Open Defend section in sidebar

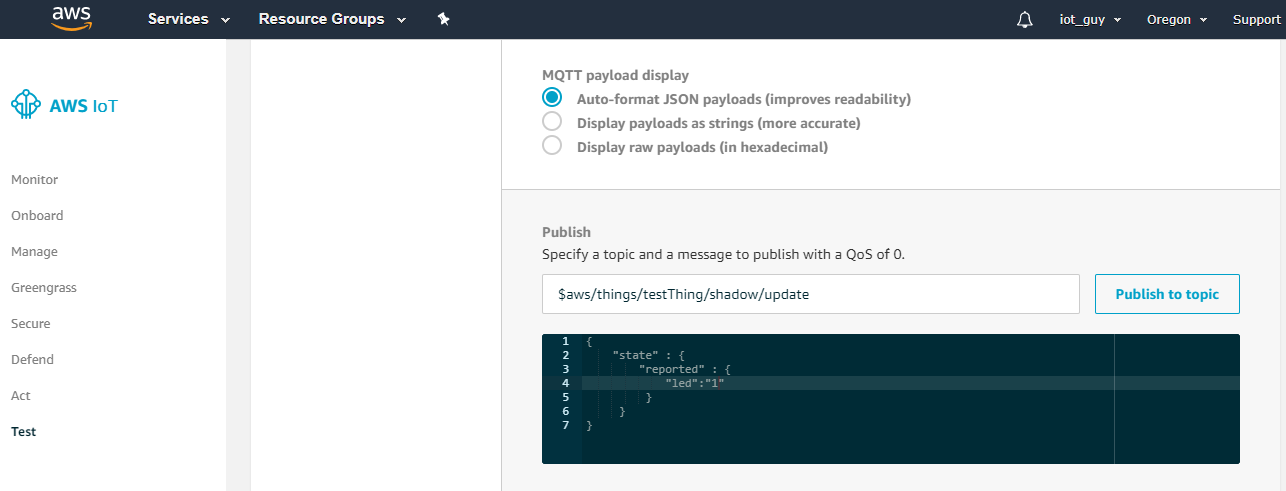pyautogui.click(x=32, y=360)
